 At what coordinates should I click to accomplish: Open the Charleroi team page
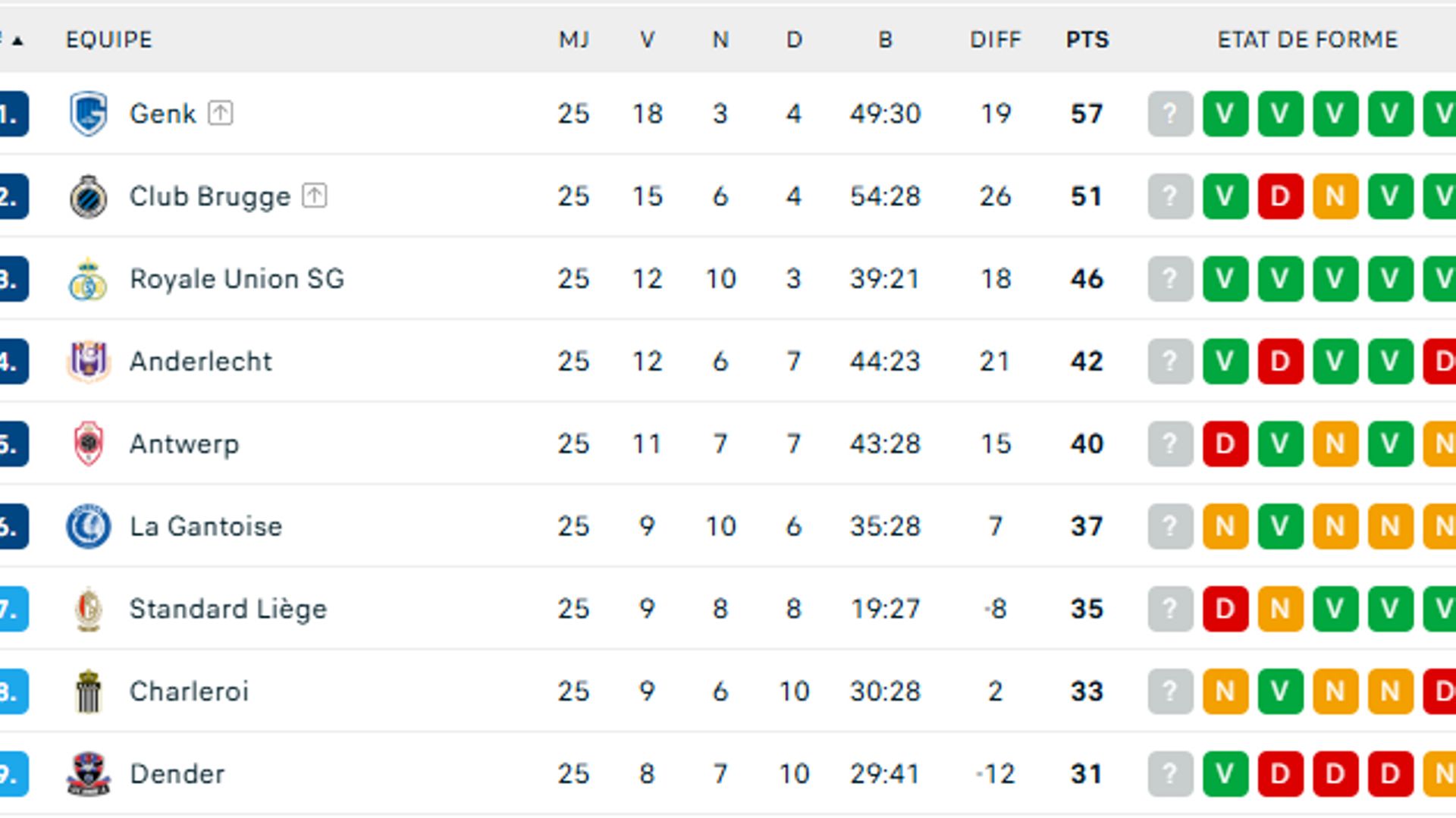(x=189, y=691)
